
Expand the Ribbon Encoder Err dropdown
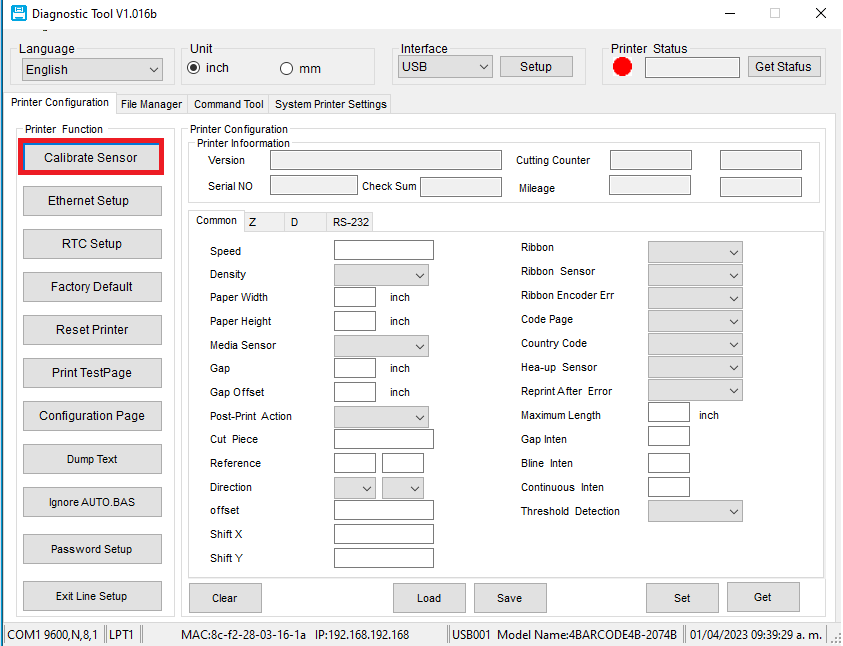coord(695,298)
